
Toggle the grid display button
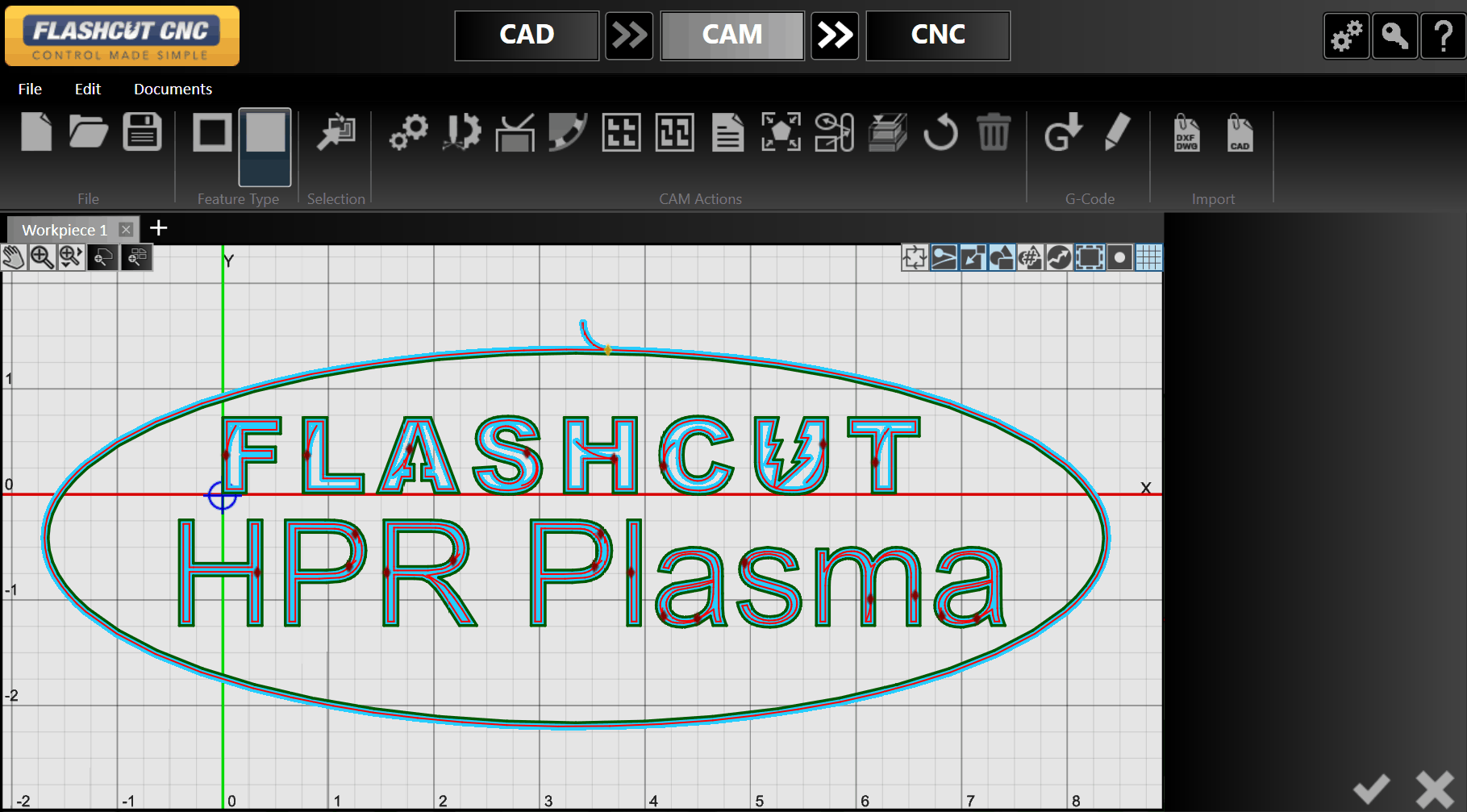click(x=1148, y=258)
